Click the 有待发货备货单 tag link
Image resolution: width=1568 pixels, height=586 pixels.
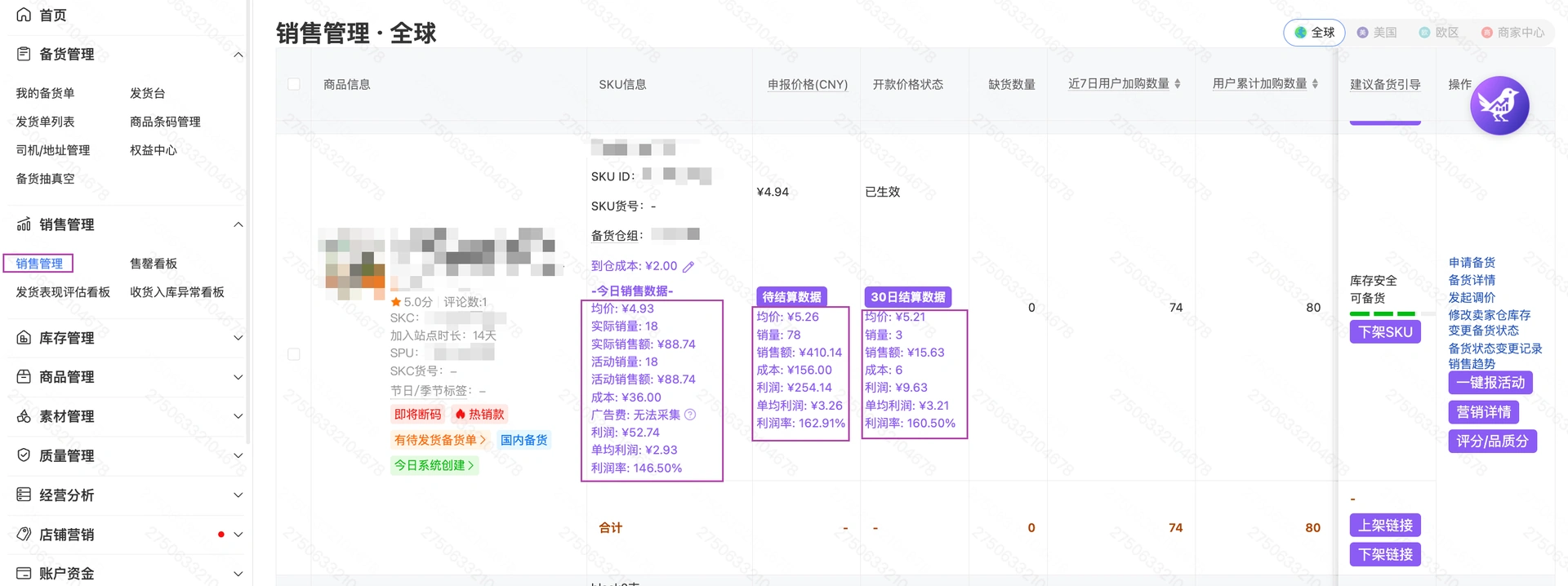pos(440,440)
